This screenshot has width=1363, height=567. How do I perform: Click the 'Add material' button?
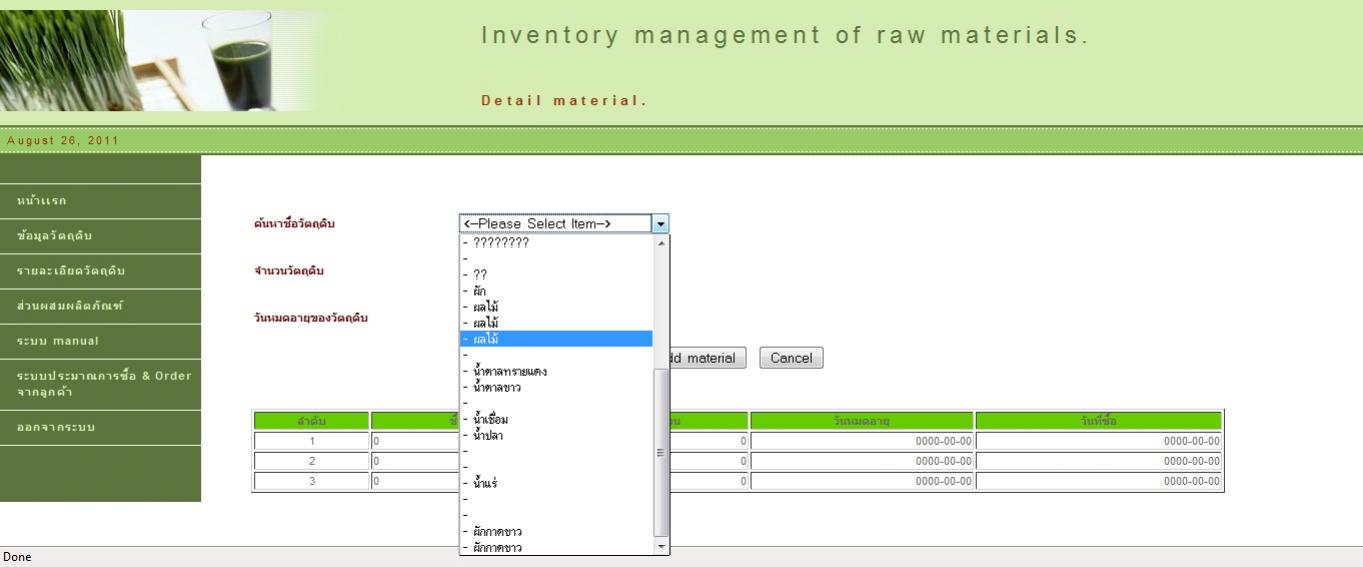(708, 358)
